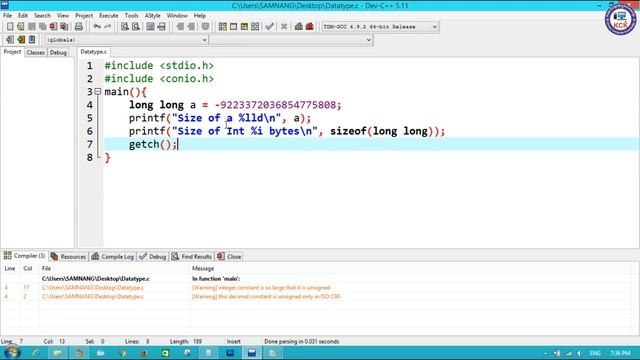Open the Help menu
The width and height of the screenshot is (640, 360).
pos(200,16)
